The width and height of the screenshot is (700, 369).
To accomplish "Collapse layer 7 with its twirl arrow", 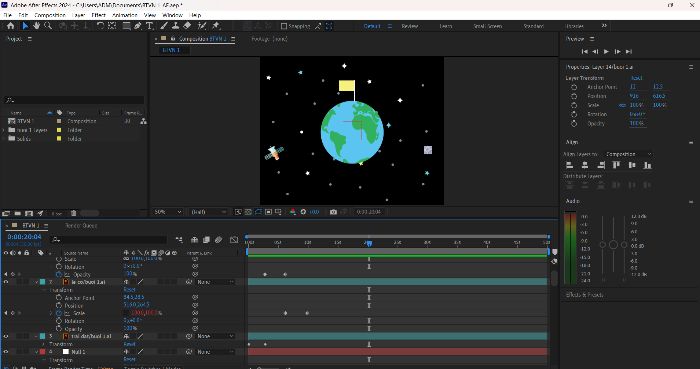I will [x=37, y=282].
